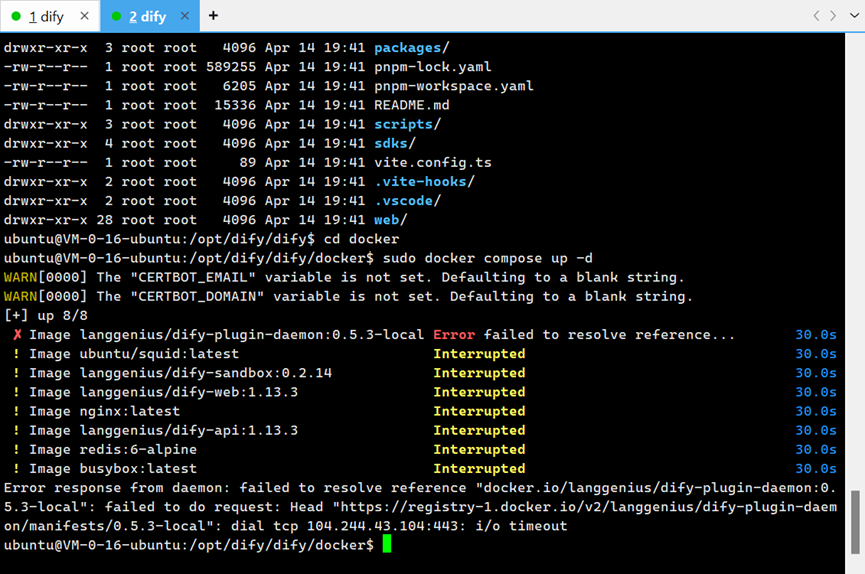This screenshot has height=574, width=865.
Task: Open the tab list dropdown arrow
Action: pyautogui.click(x=854, y=15)
